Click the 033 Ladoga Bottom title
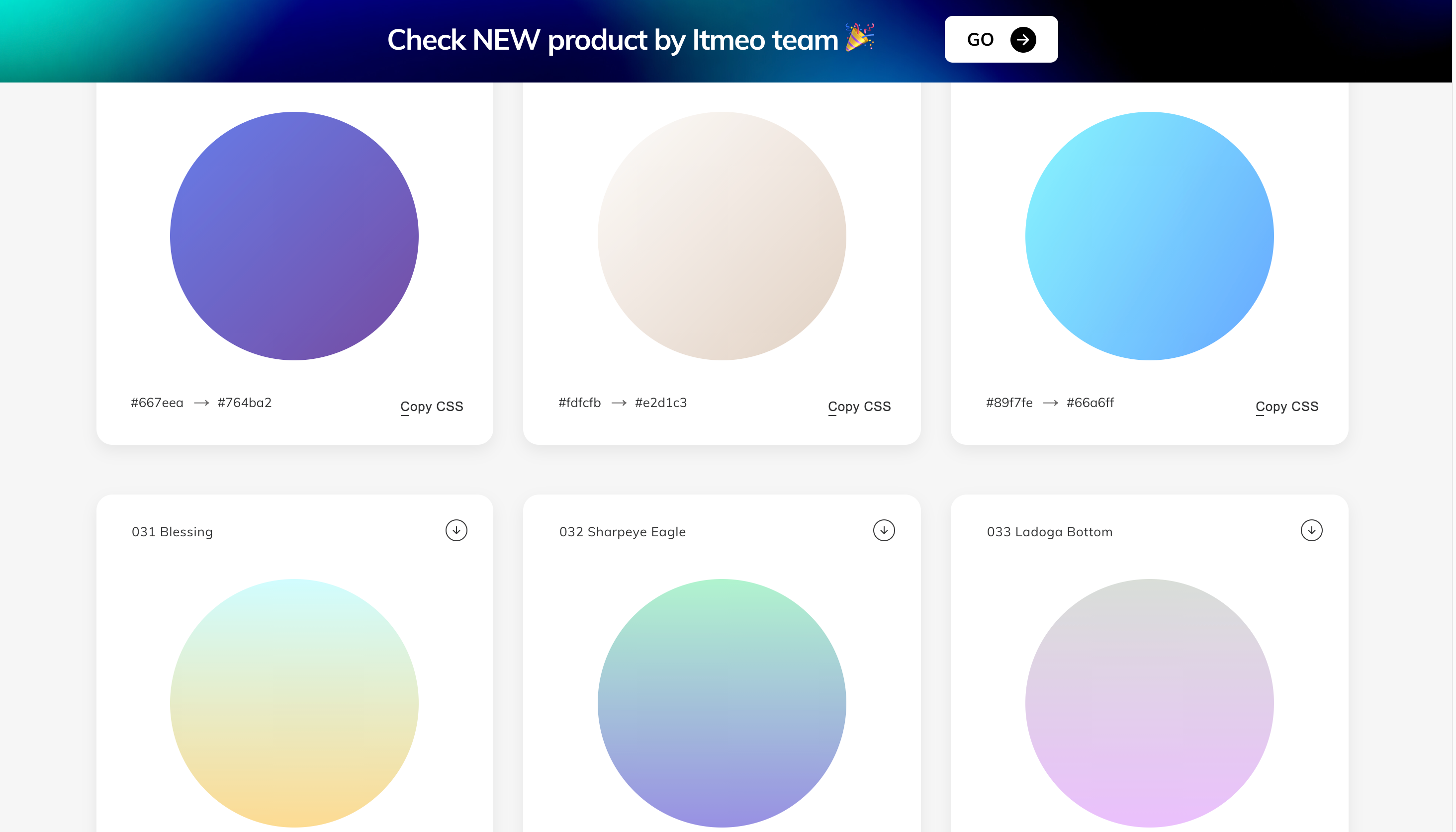1456x832 pixels. click(1050, 532)
